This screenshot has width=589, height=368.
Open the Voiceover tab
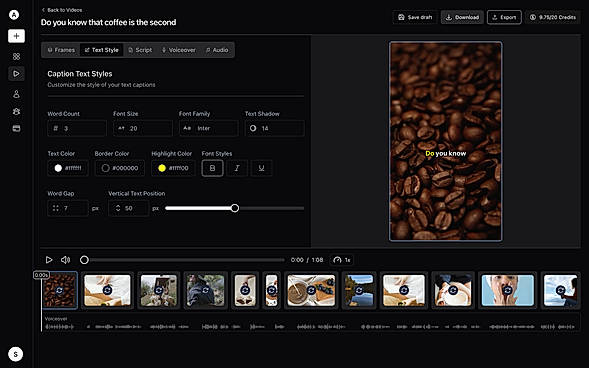179,50
